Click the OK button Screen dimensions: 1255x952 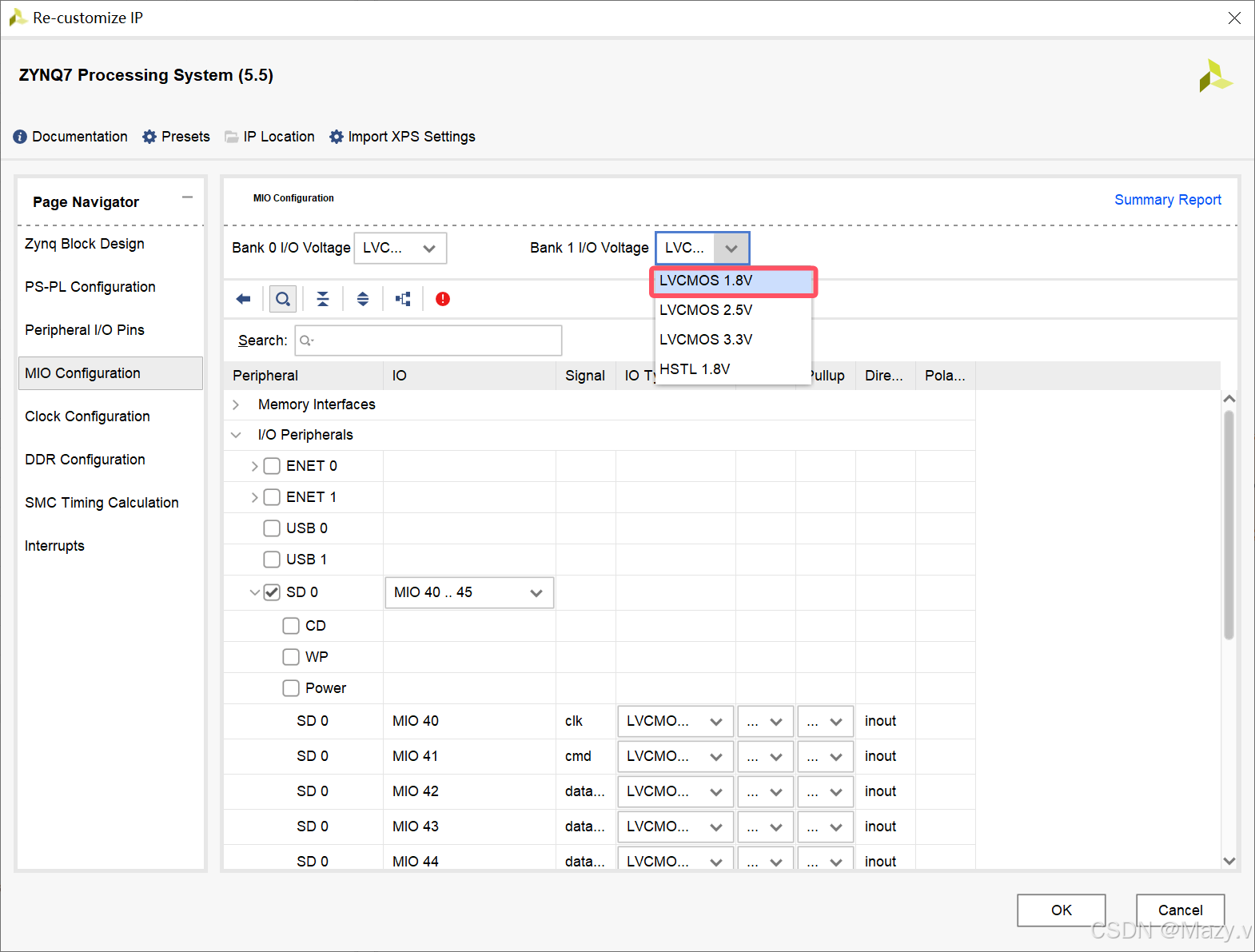1061,910
